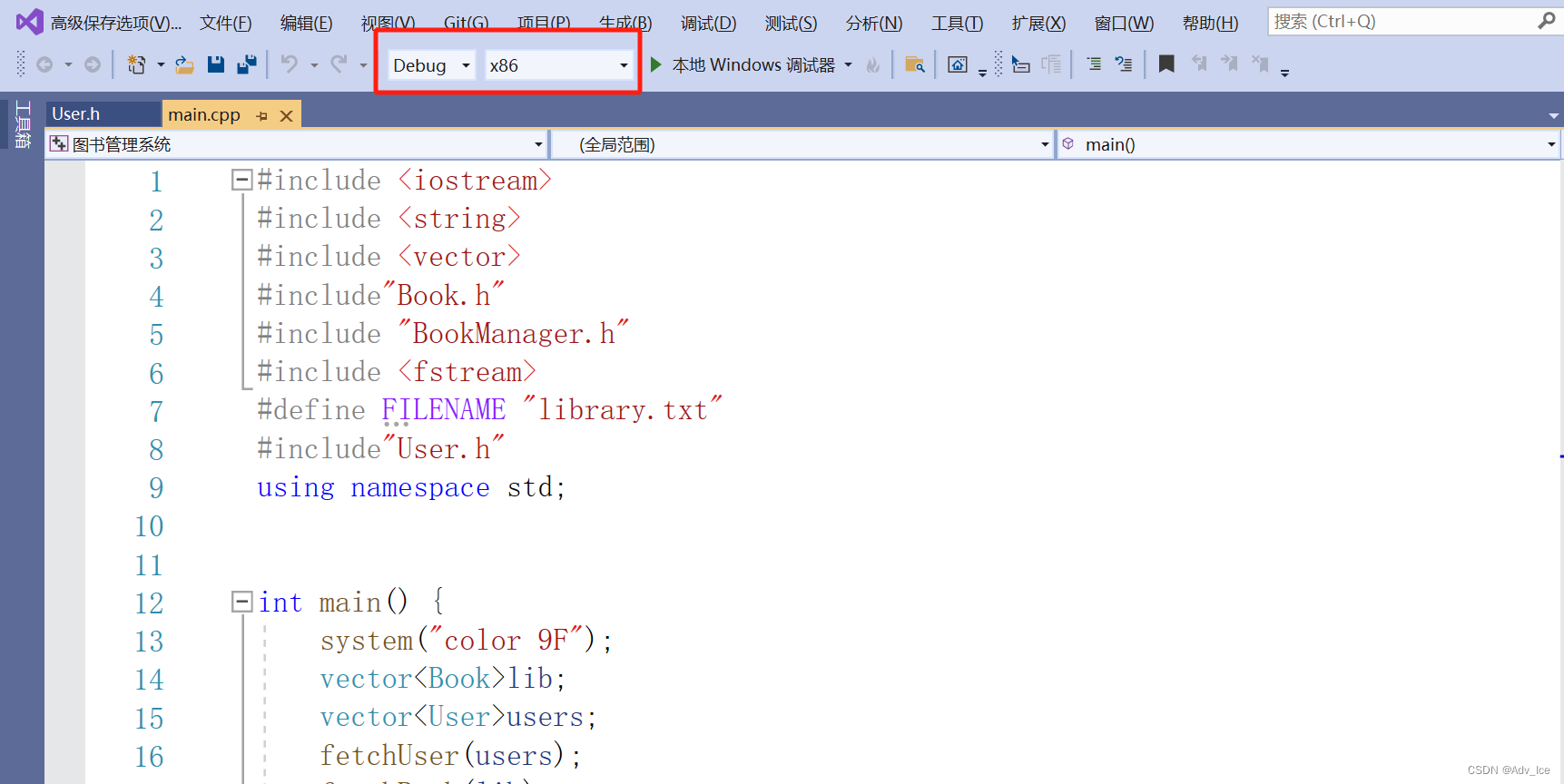Toggle a bookmark with the bookmark icon
Viewport: 1564px width, 784px height.
pyautogui.click(x=1166, y=64)
